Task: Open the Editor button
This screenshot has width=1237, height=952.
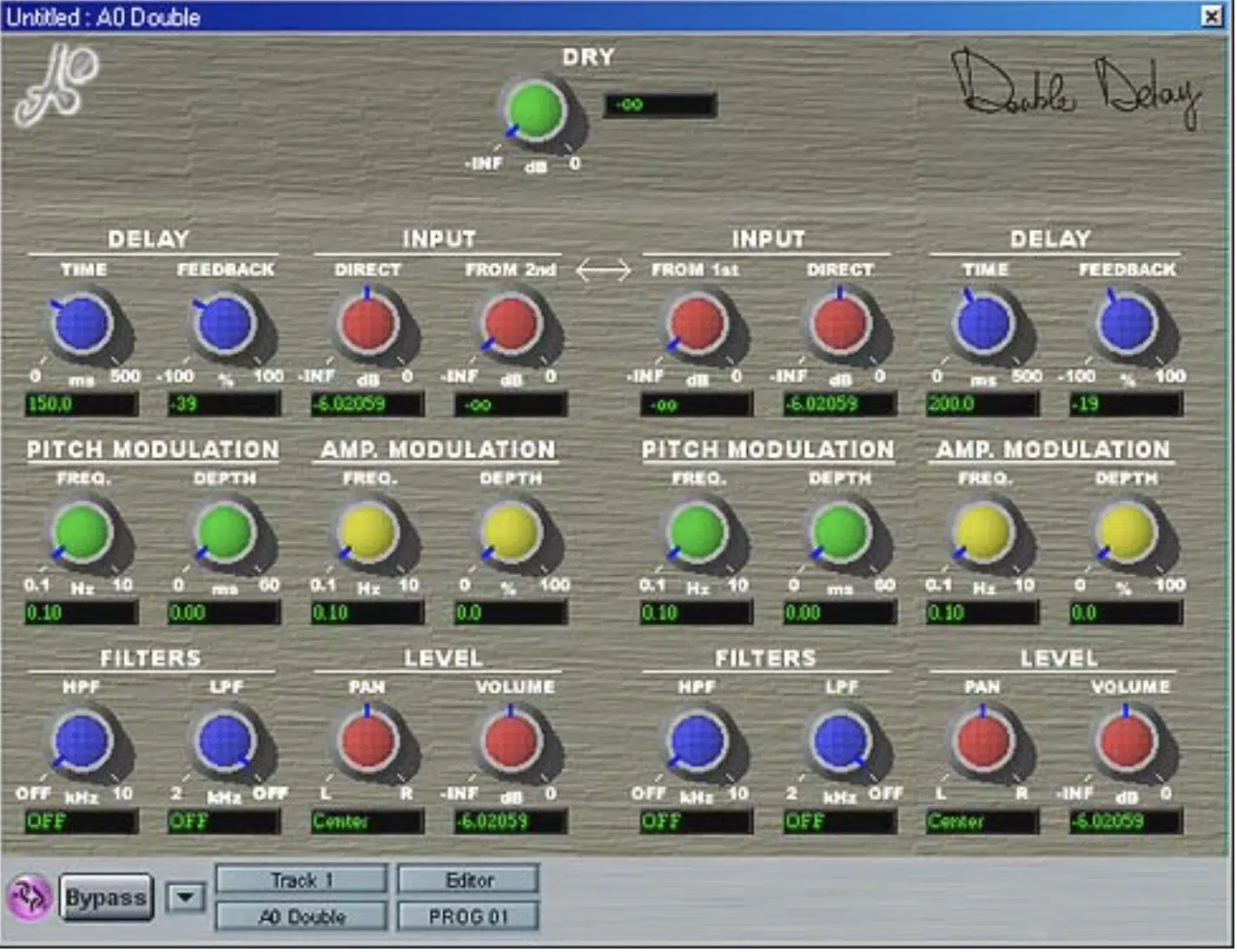Action: (468, 879)
